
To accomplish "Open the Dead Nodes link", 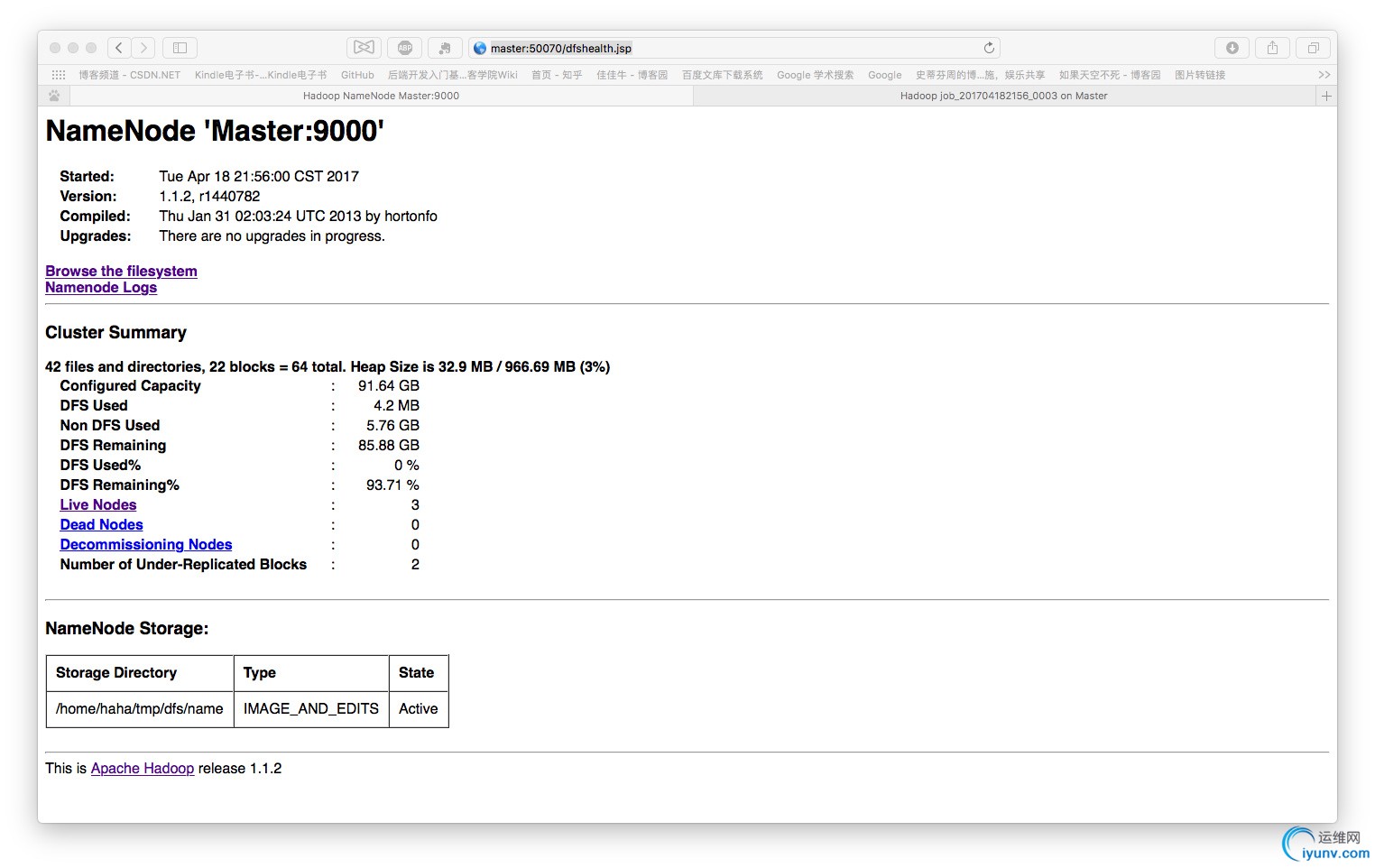I will (101, 524).
